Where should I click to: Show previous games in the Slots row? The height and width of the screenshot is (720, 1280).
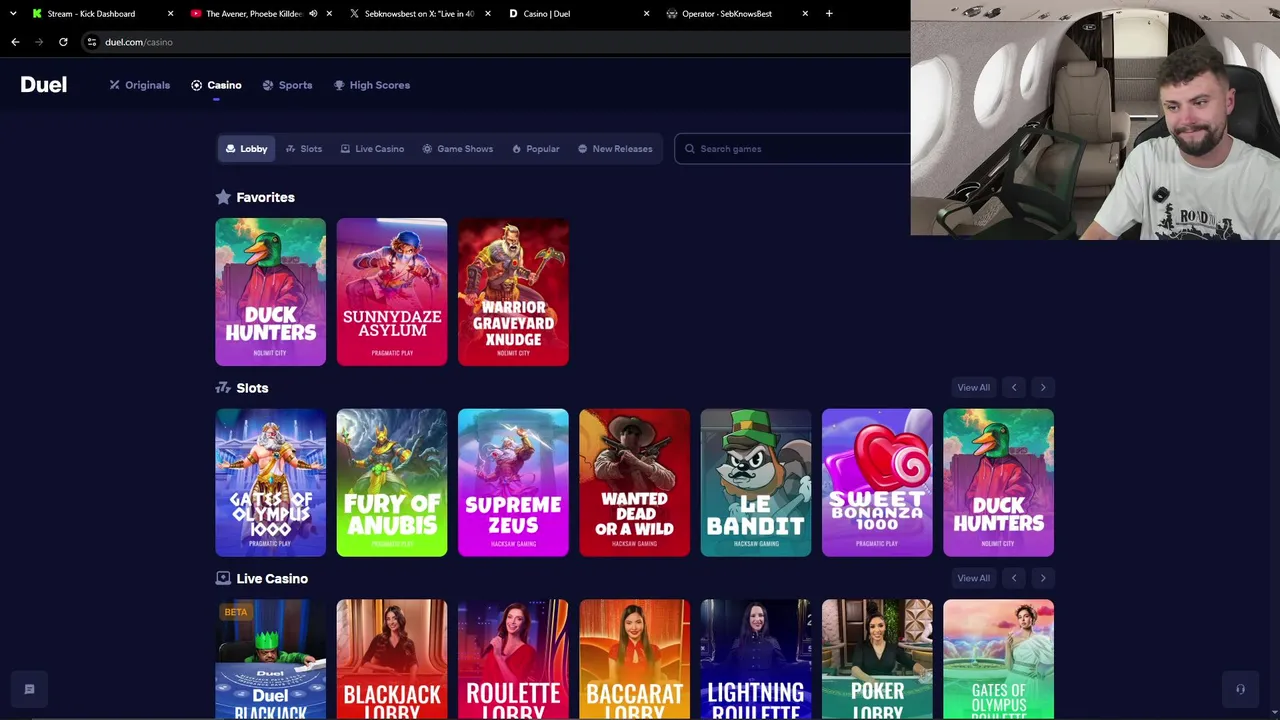tap(1014, 388)
